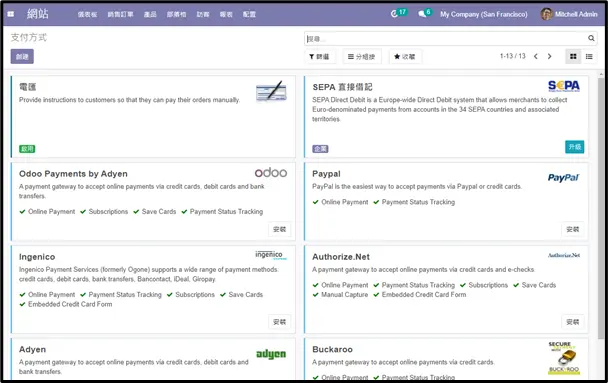This screenshot has width=608, height=383.
Task: Click Upgrade on SEPA Direct Debit card
Action: point(575,147)
